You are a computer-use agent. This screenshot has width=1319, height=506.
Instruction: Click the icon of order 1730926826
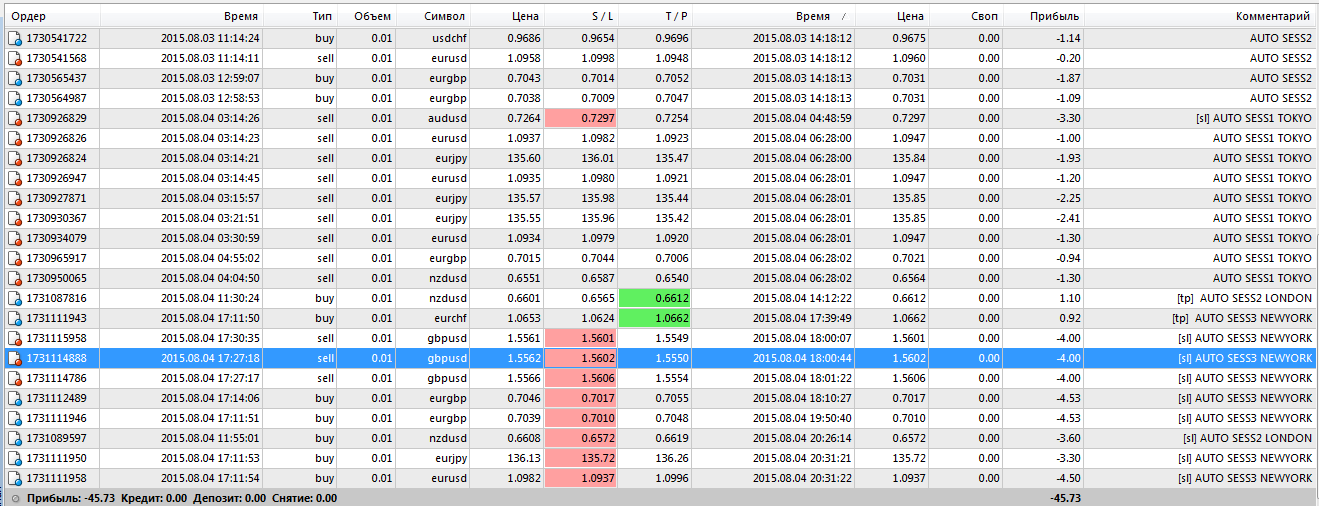[15, 138]
